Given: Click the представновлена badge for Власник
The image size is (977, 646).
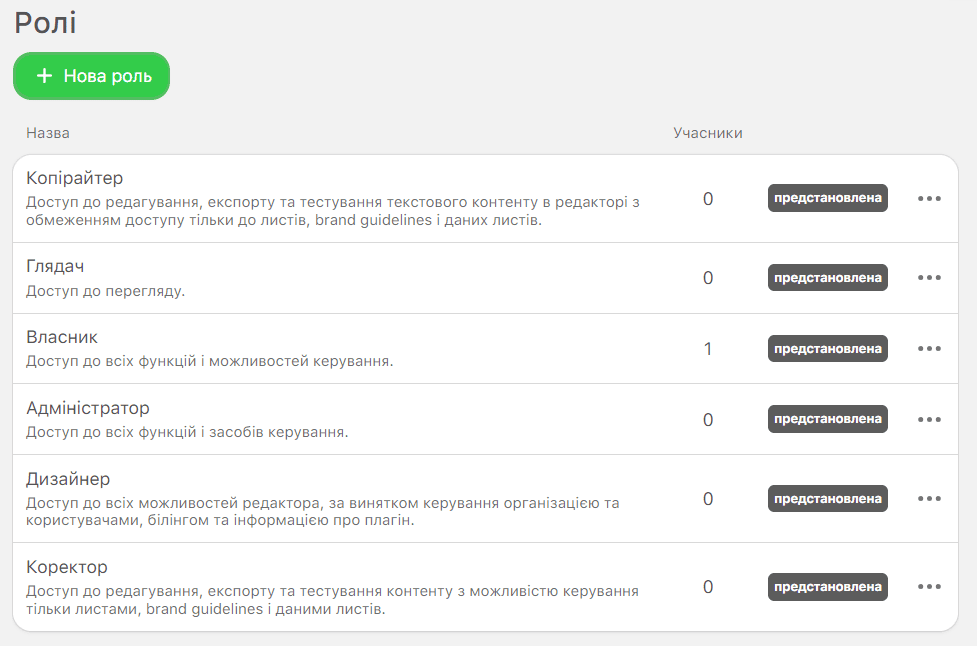Looking at the screenshot, I should (x=827, y=348).
